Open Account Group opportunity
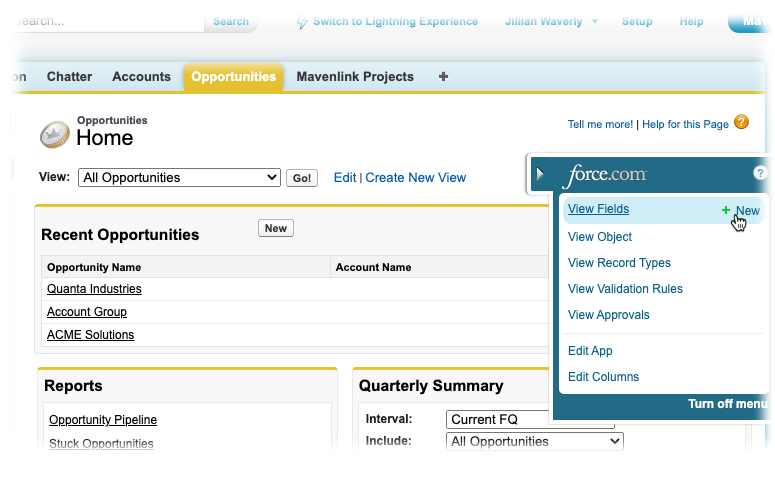Screen dimensions: 775x478 tap(86, 312)
